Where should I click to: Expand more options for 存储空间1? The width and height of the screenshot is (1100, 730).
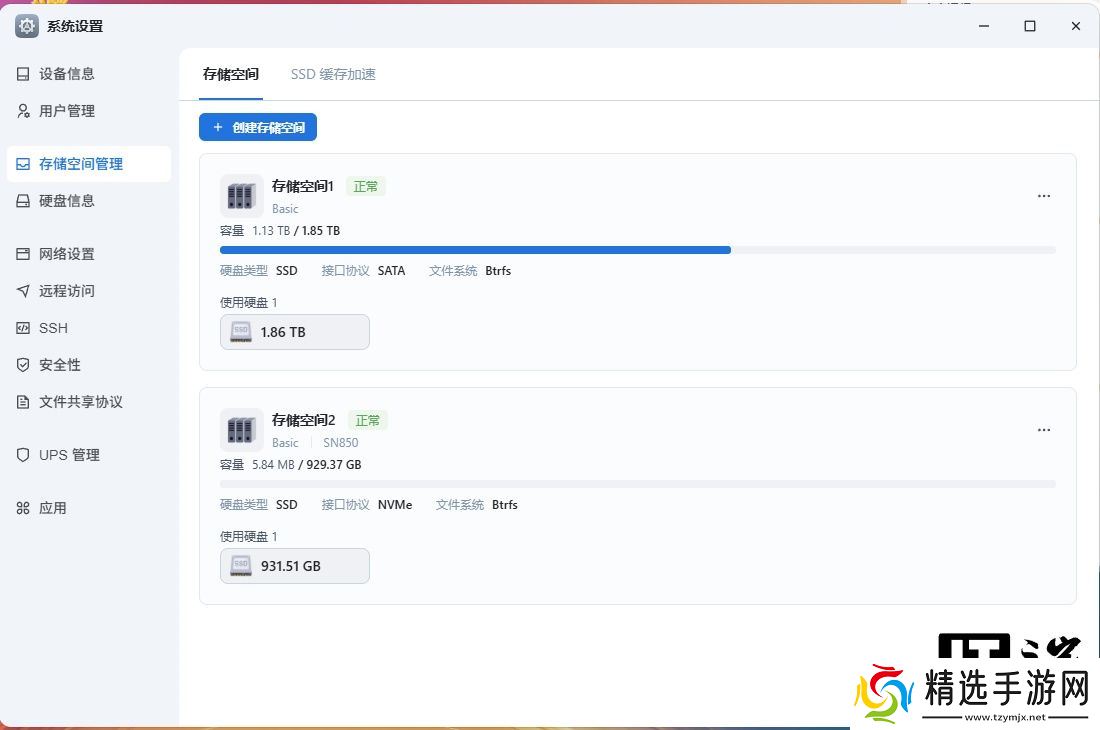pos(1044,196)
